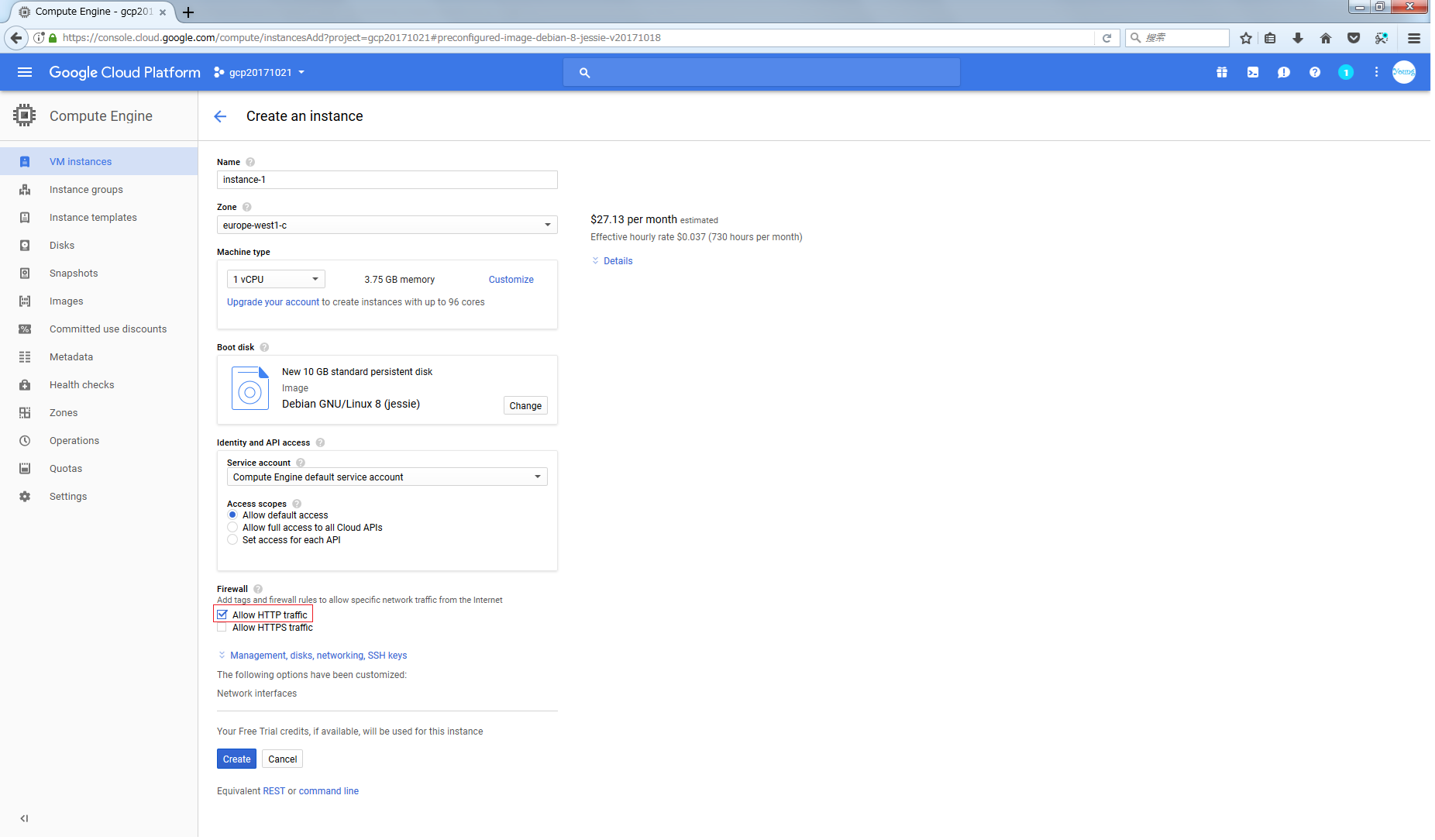Open the Zone dropdown europe-west1-c
This screenshot has height=840, width=1435.
click(x=387, y=225)
